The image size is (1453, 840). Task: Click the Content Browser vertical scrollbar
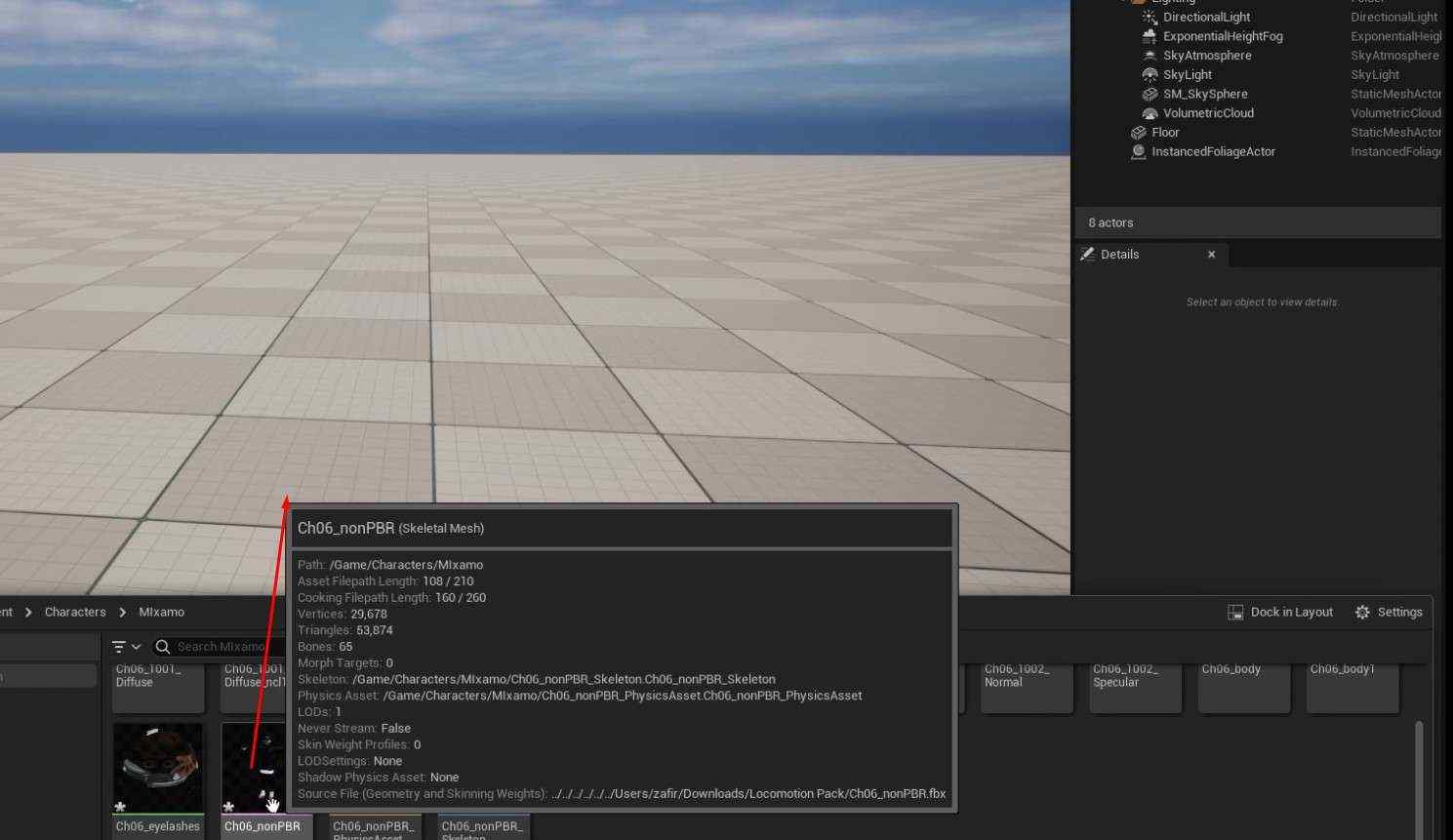(1419, 779)
